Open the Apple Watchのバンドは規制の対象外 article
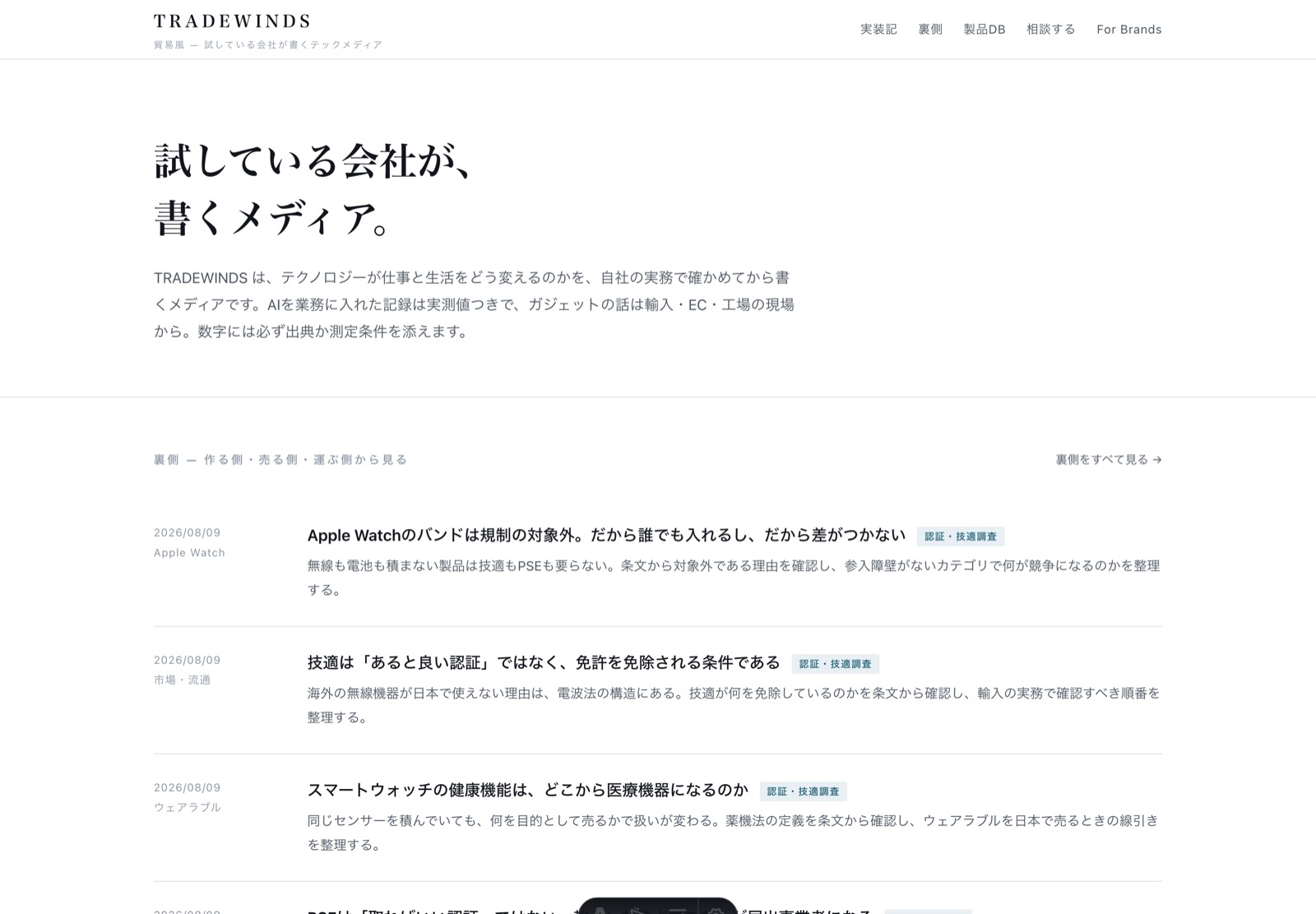This screenshot has height=914, width=1316. click(606, 535)
